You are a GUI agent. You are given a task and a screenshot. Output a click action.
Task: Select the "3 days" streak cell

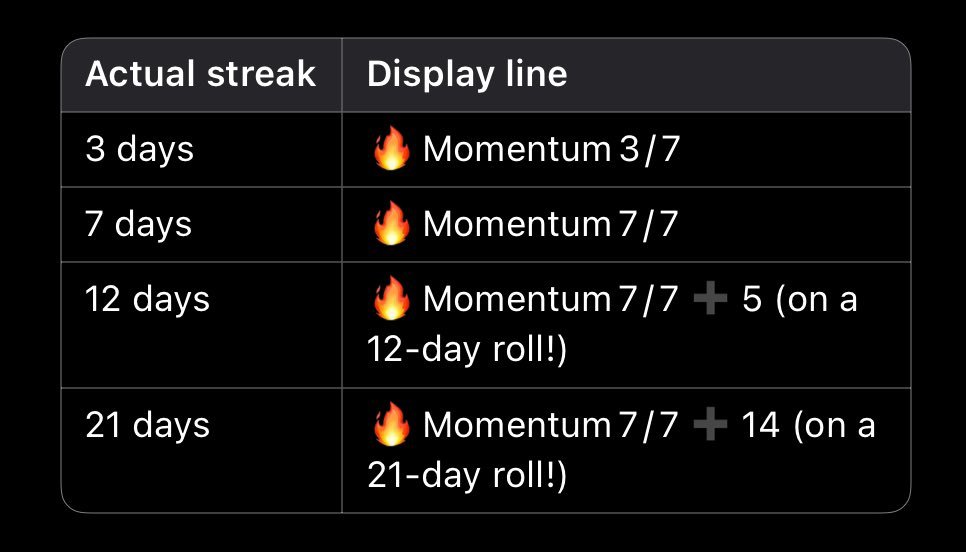click(x=139, y=149)
